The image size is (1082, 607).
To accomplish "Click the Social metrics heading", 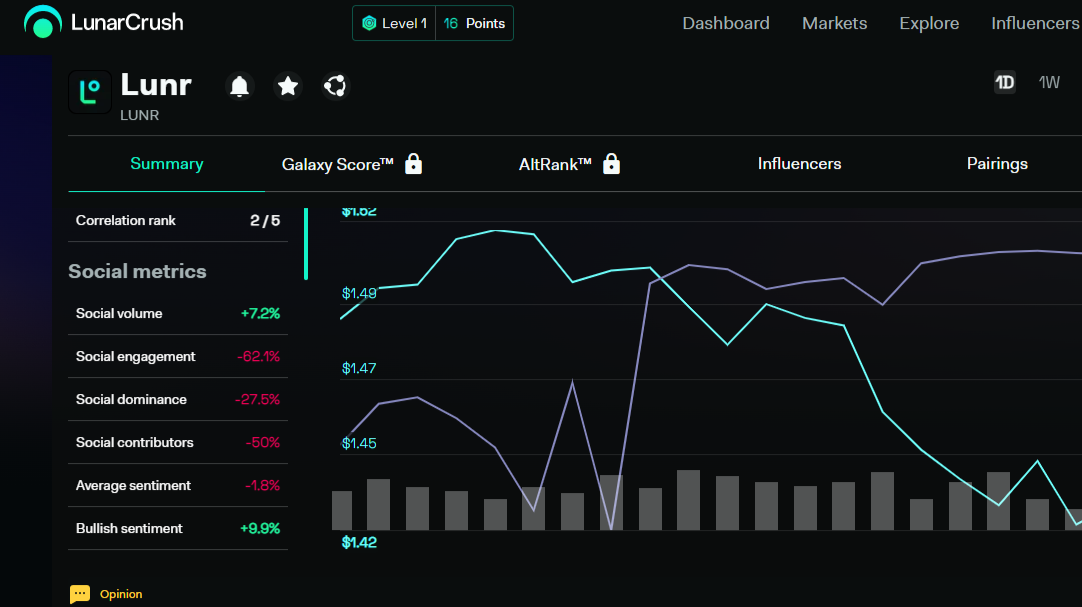I will click(137, 271).
